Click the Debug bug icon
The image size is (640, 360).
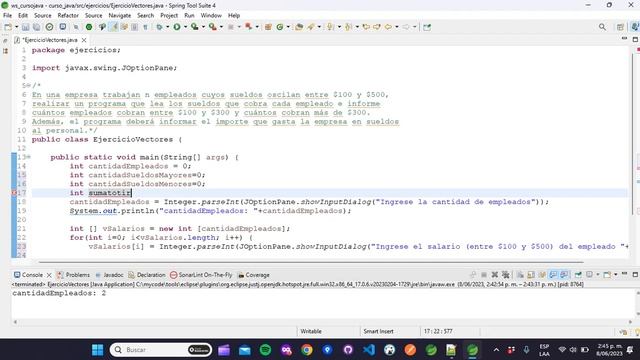point(159,27)
